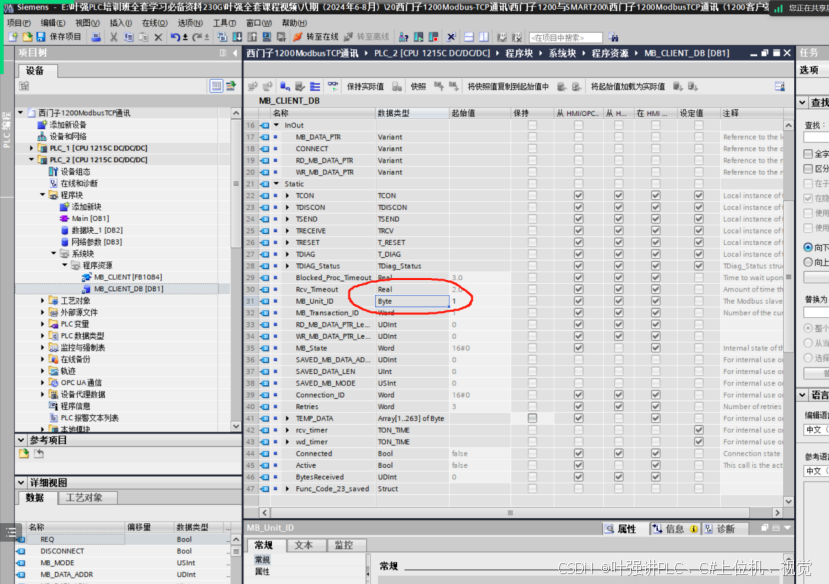The width and height of the screenshot is (829, 584).
Task: Uncheck HMI/OPC accessible for TCON row
Action: point(578,196)
